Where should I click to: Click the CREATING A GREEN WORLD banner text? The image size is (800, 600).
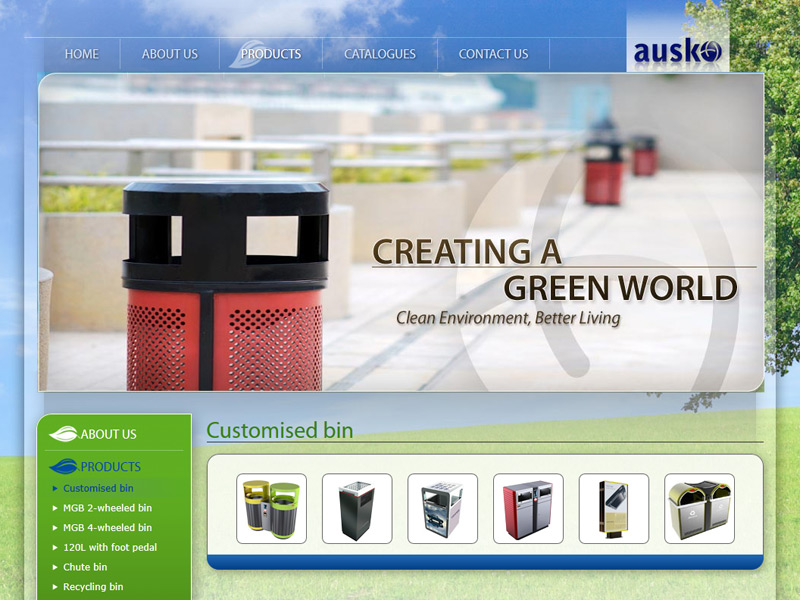coord(555,270)
